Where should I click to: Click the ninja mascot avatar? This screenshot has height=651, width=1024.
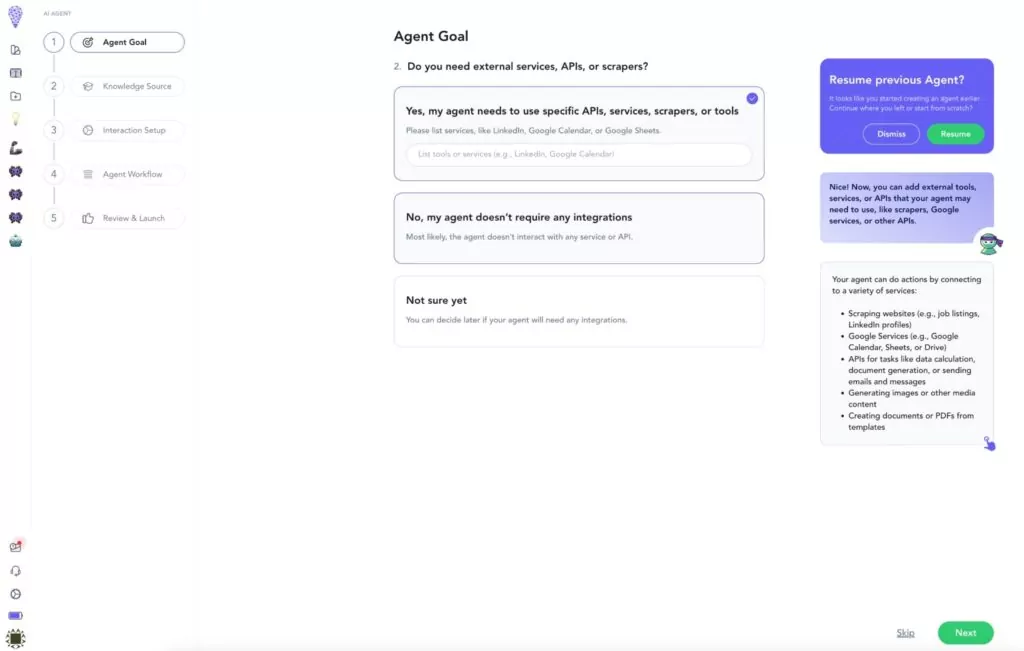tap(990, 244)
